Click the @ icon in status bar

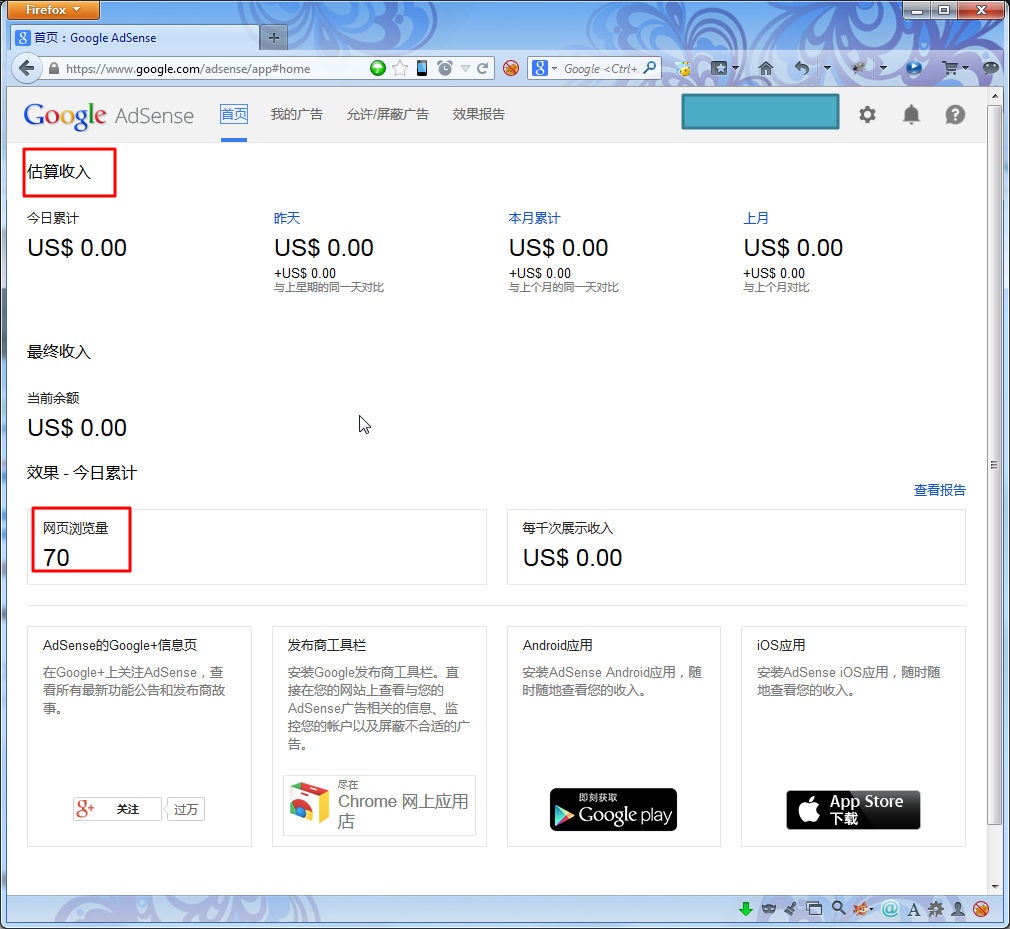point(890,909)
